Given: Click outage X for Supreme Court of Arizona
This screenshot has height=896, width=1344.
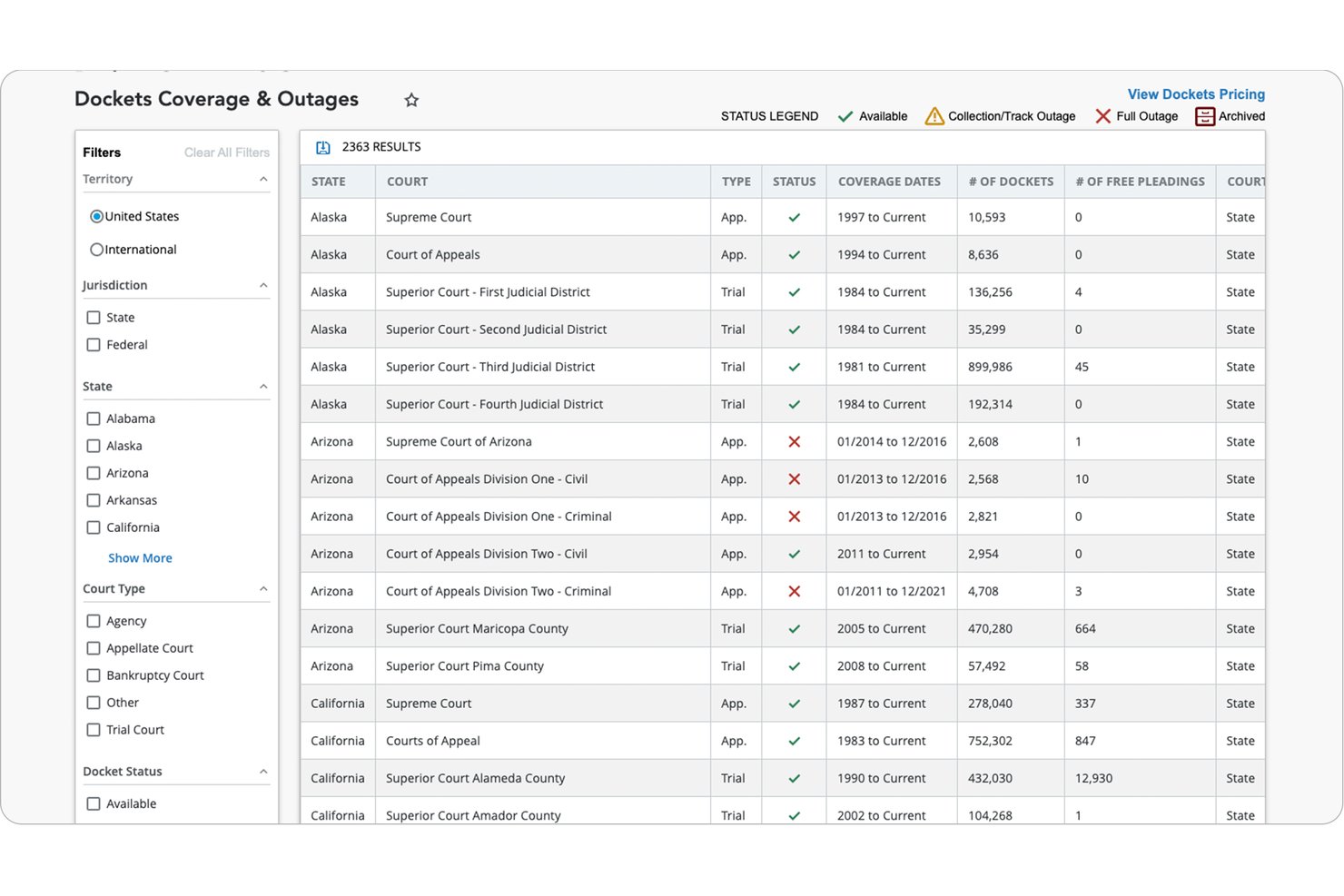Looking at the screenshot, I should [x=794, y=442].
